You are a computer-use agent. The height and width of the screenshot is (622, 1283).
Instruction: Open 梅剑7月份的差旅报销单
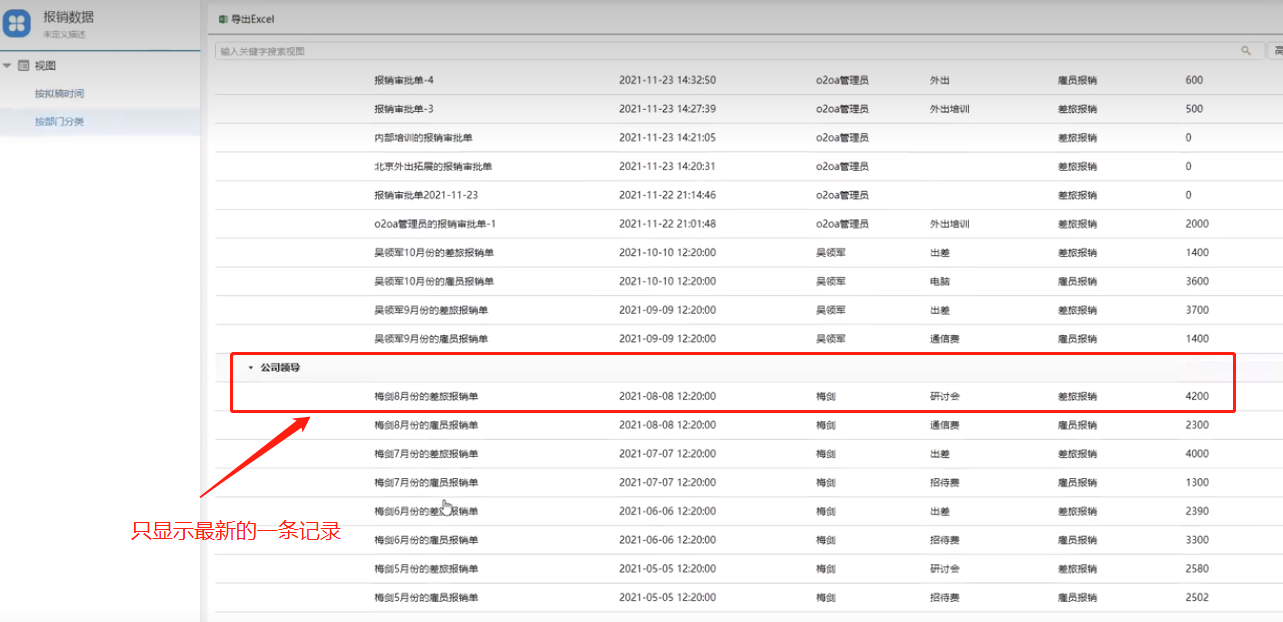(x=426, y=454)
